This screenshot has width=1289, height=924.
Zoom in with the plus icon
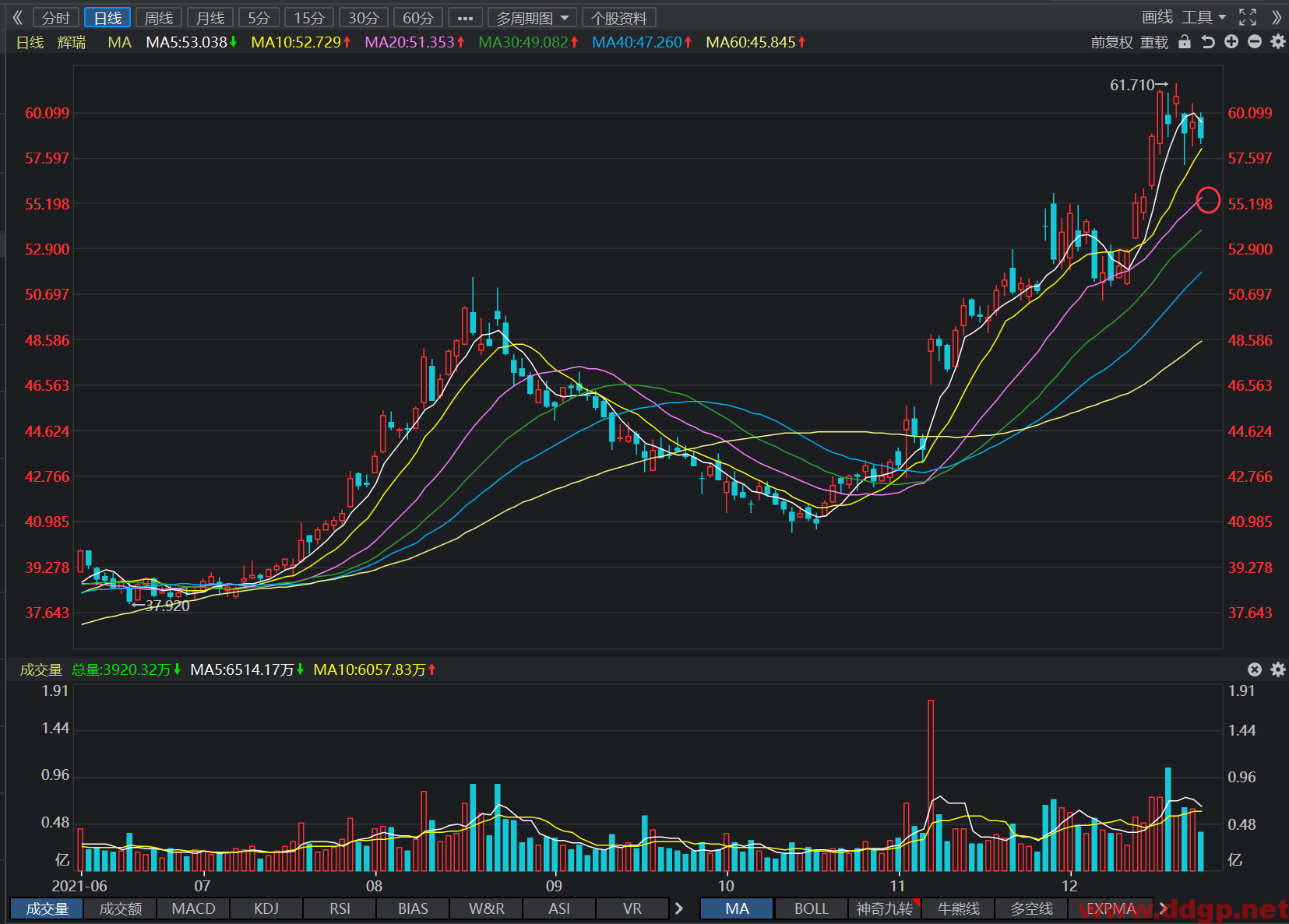tap(1231, 42)
